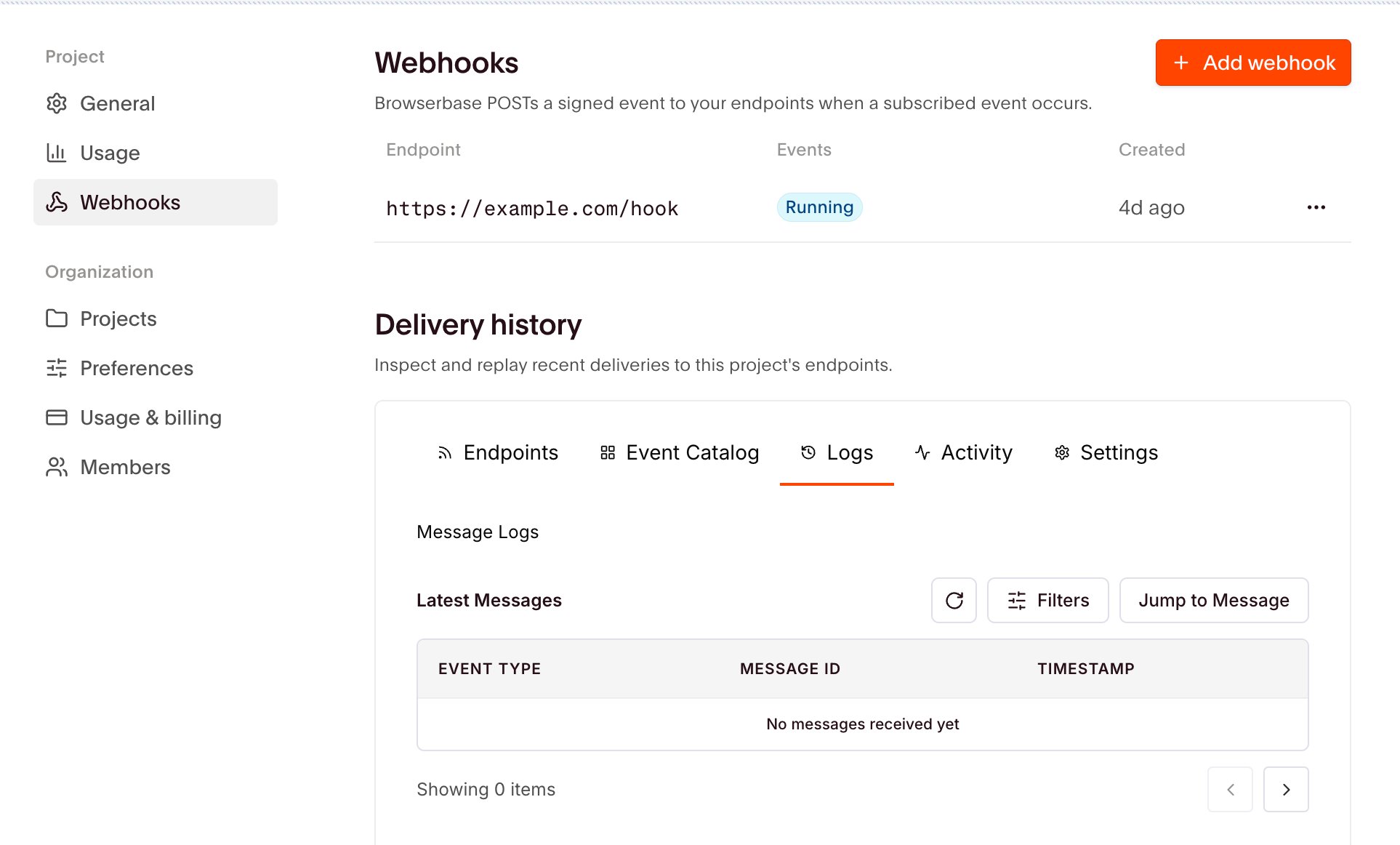Click the Members people icon

click(x=57, y=467)
